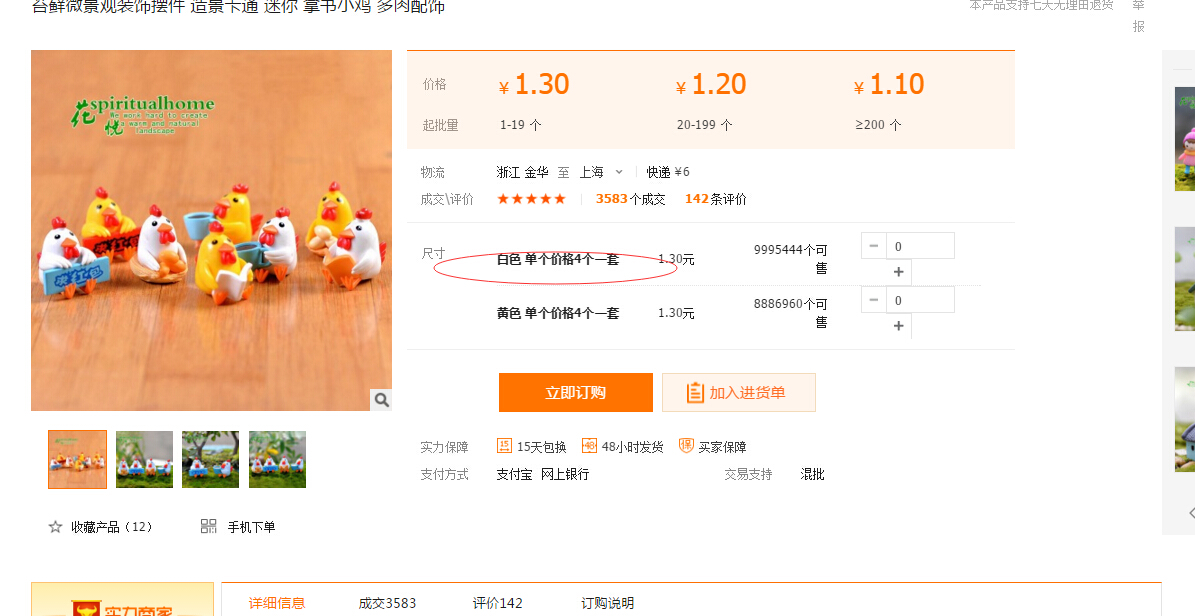Open the 上海 destination dropdown

[602, 172]
